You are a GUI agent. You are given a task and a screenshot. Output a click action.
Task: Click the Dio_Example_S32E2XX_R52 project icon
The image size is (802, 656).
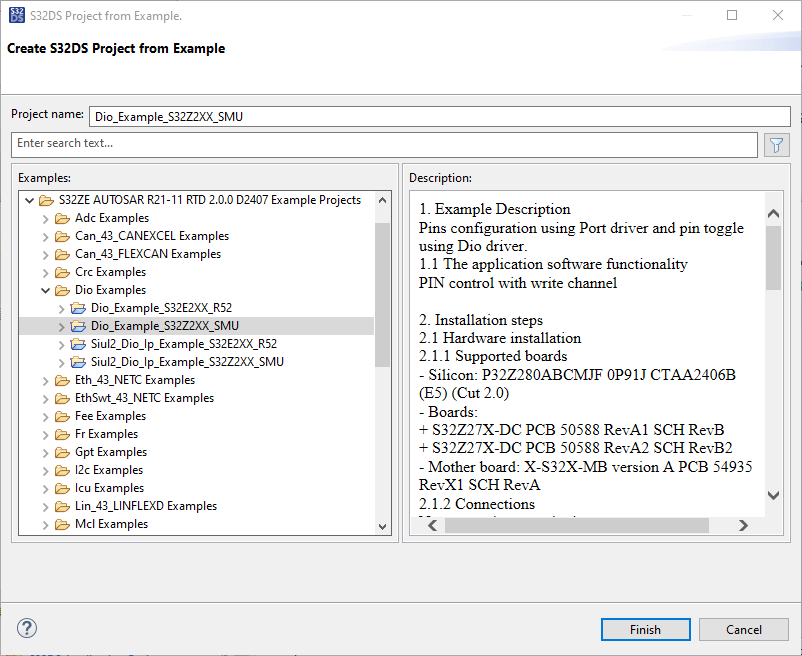[x=78, y=308]
